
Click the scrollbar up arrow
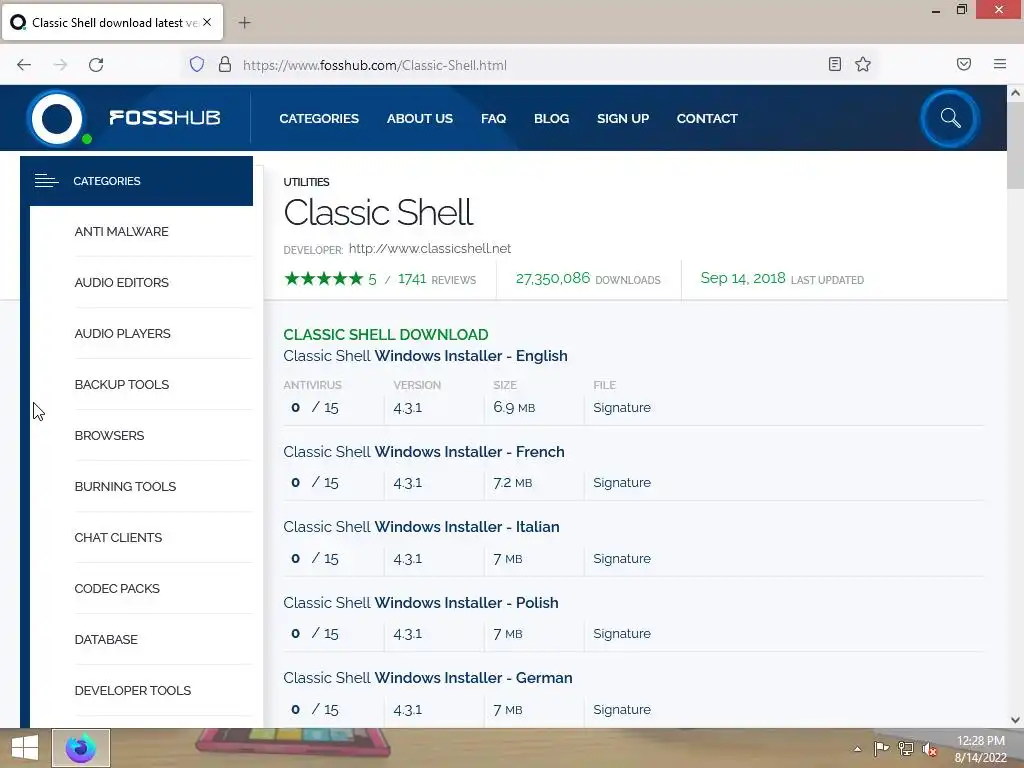(1015, 93)
